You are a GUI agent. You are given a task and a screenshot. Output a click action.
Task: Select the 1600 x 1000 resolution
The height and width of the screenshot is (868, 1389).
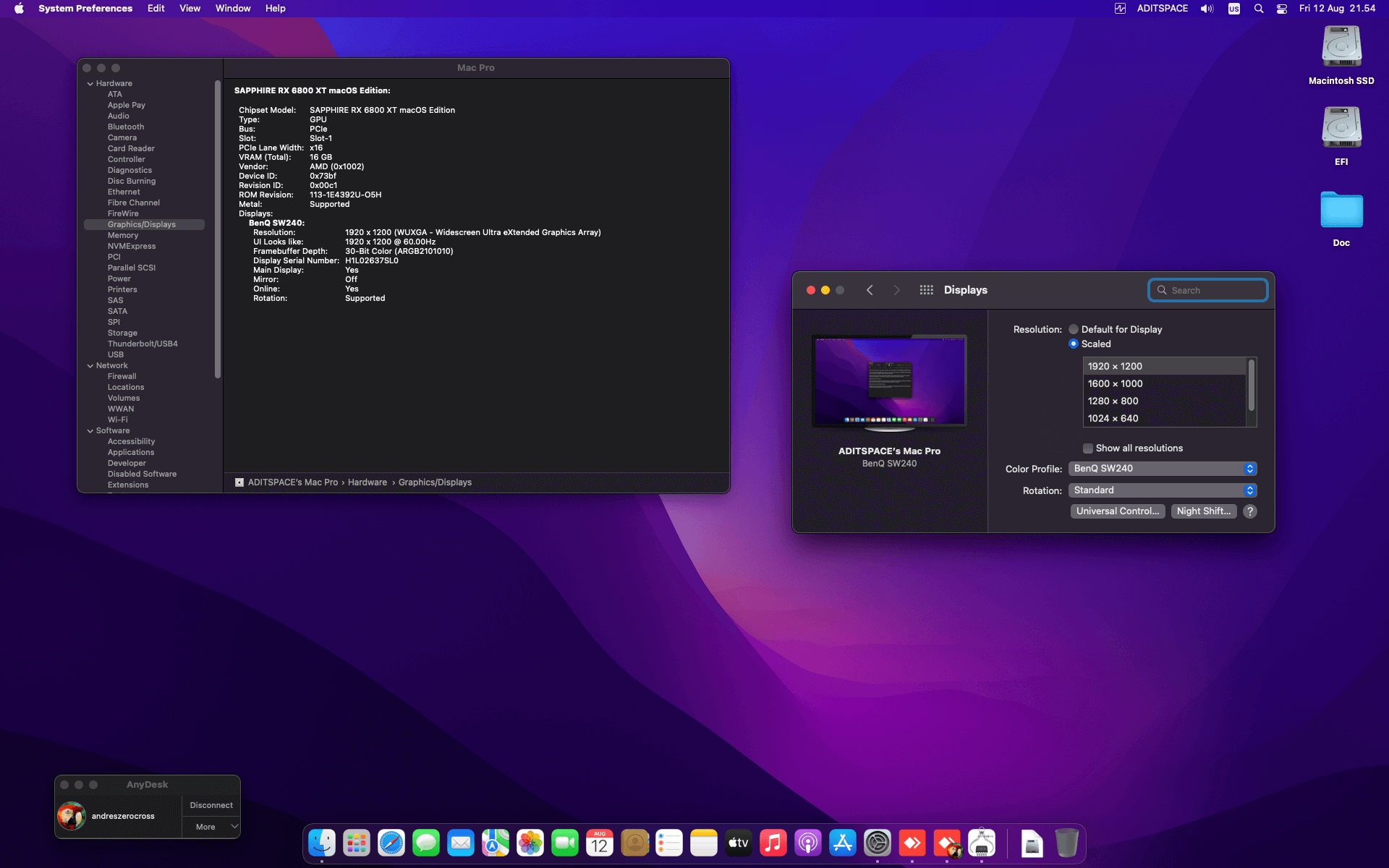[1115, 383]
